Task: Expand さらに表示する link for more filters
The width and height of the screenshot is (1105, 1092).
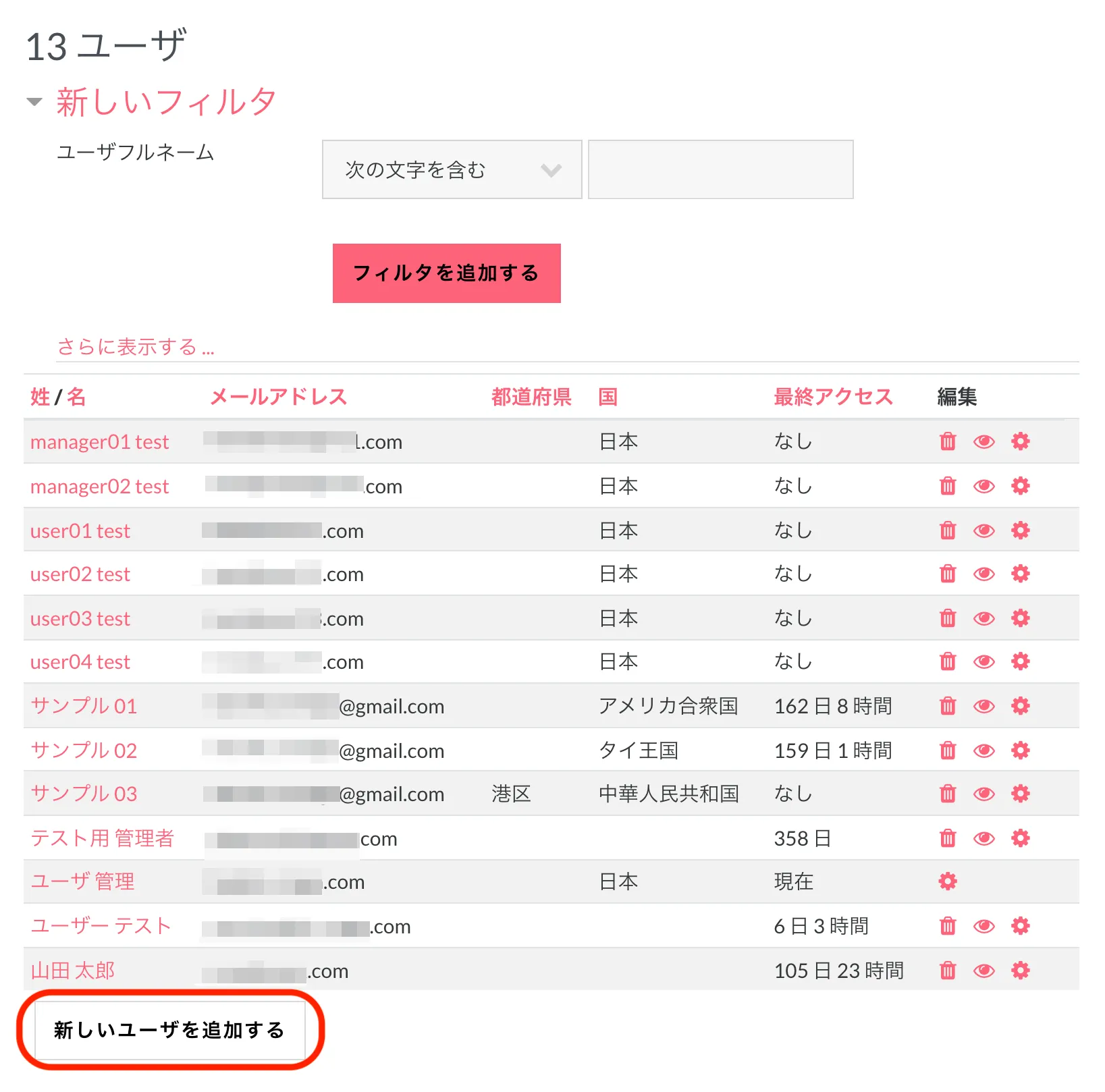Action: [136, 347]
